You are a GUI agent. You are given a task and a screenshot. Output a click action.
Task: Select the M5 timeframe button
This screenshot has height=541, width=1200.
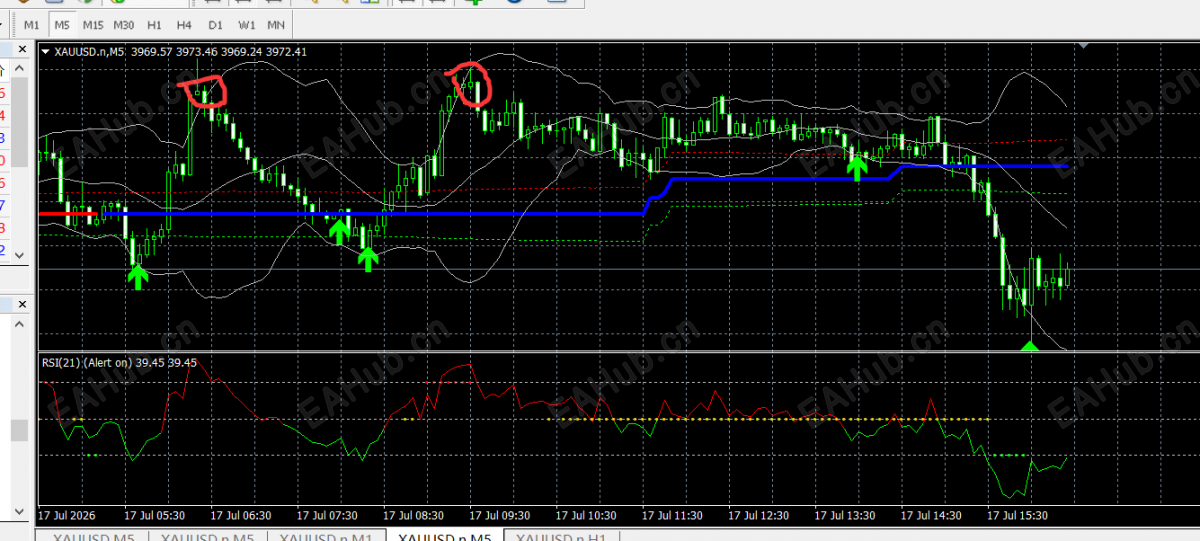pyautogui.click(x=62, y=23)
